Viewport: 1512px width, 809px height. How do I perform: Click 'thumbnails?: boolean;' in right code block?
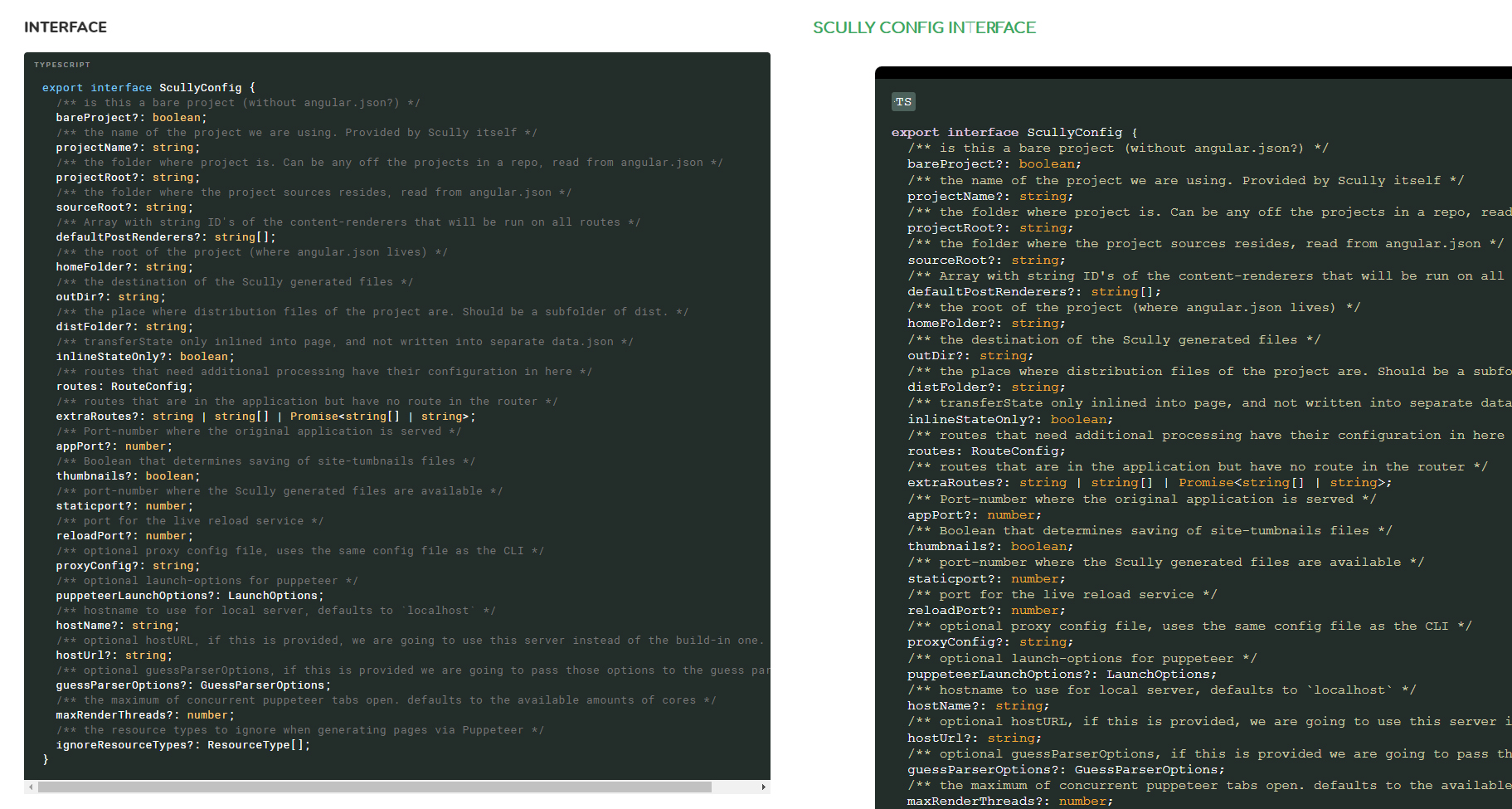coord(990,547)
